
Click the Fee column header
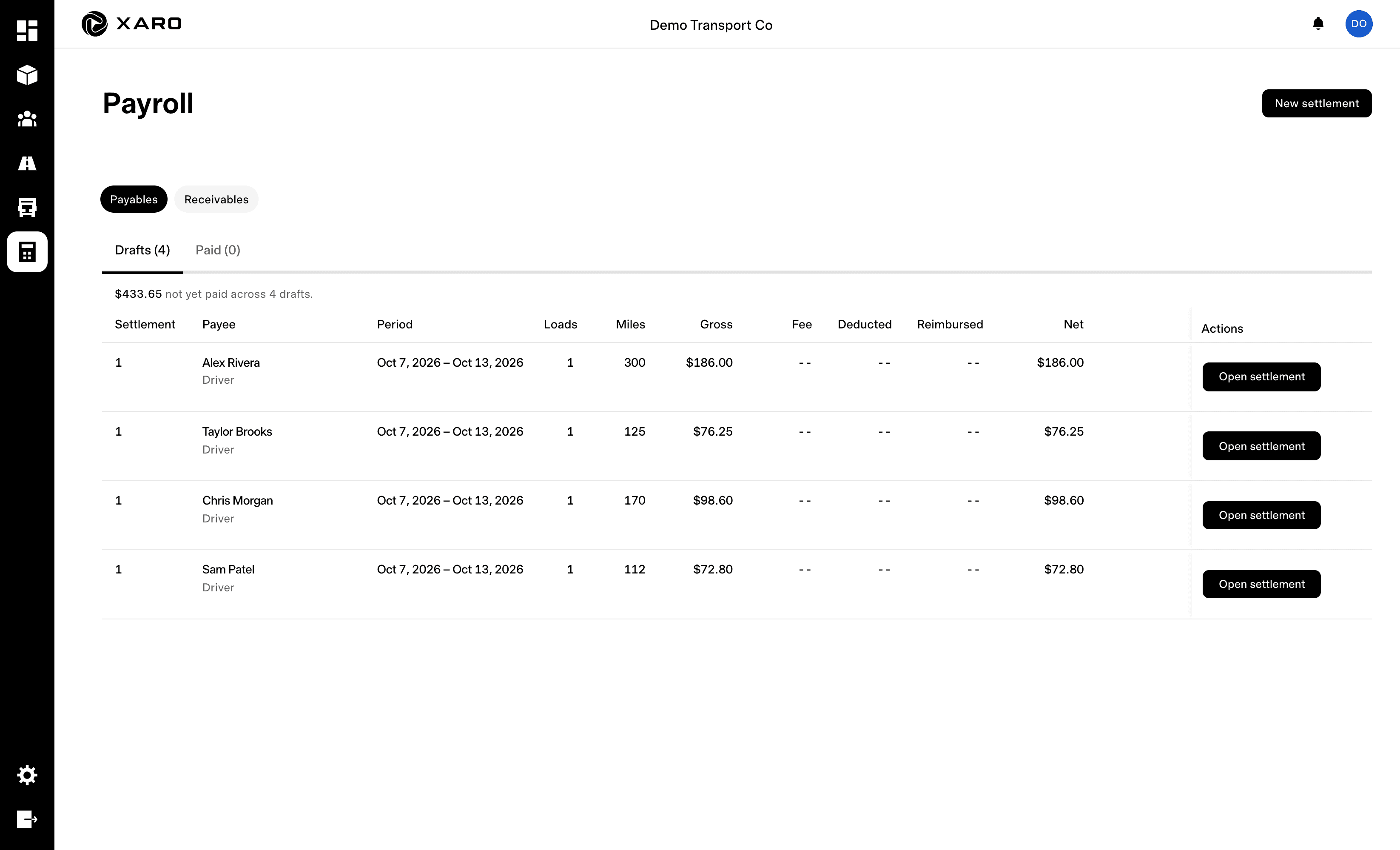pyautogui.click(x=802, y=324)
